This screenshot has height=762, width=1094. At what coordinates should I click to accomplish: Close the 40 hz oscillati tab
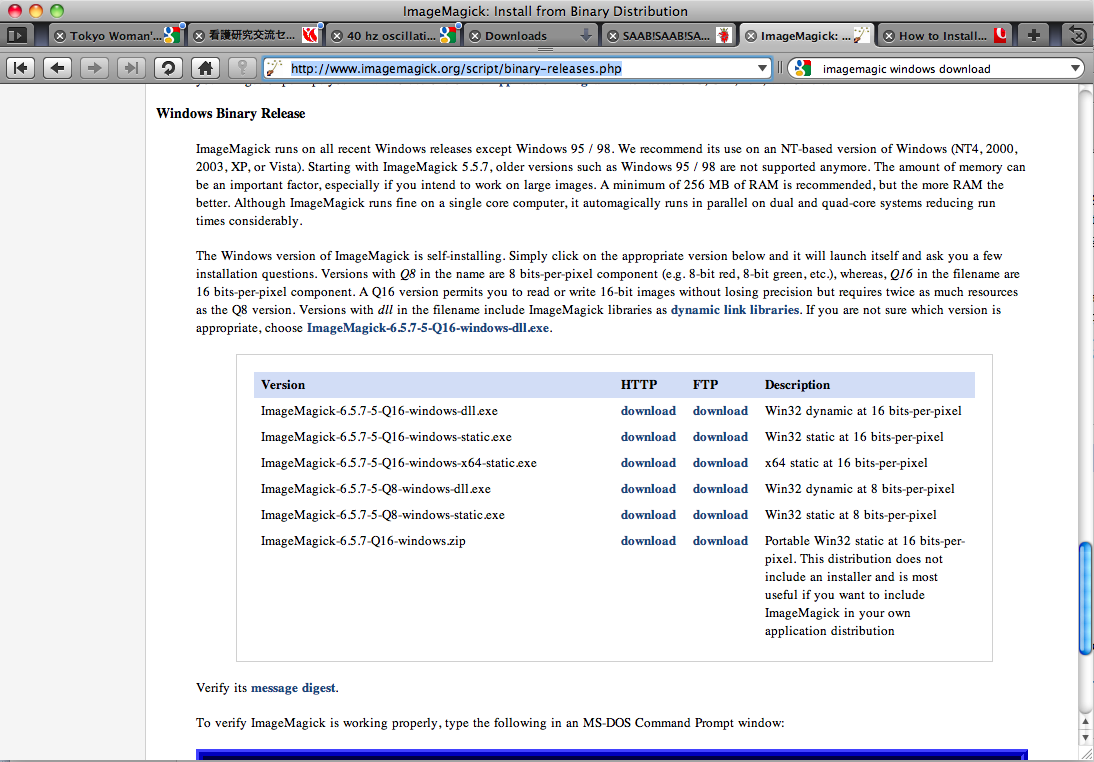(336, 36)
